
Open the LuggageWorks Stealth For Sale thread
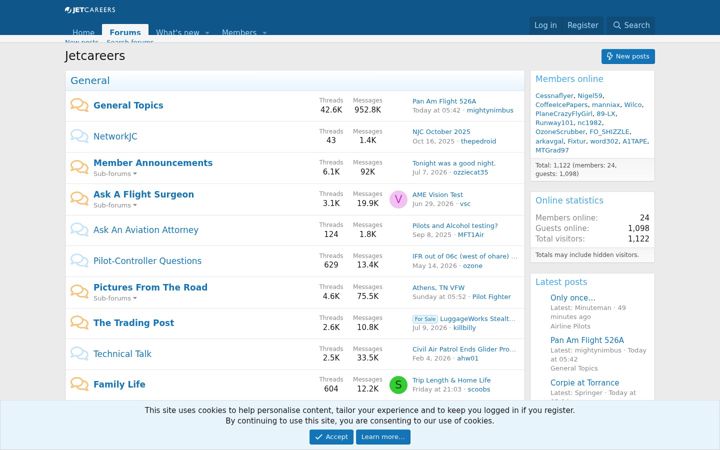(478, 319)
